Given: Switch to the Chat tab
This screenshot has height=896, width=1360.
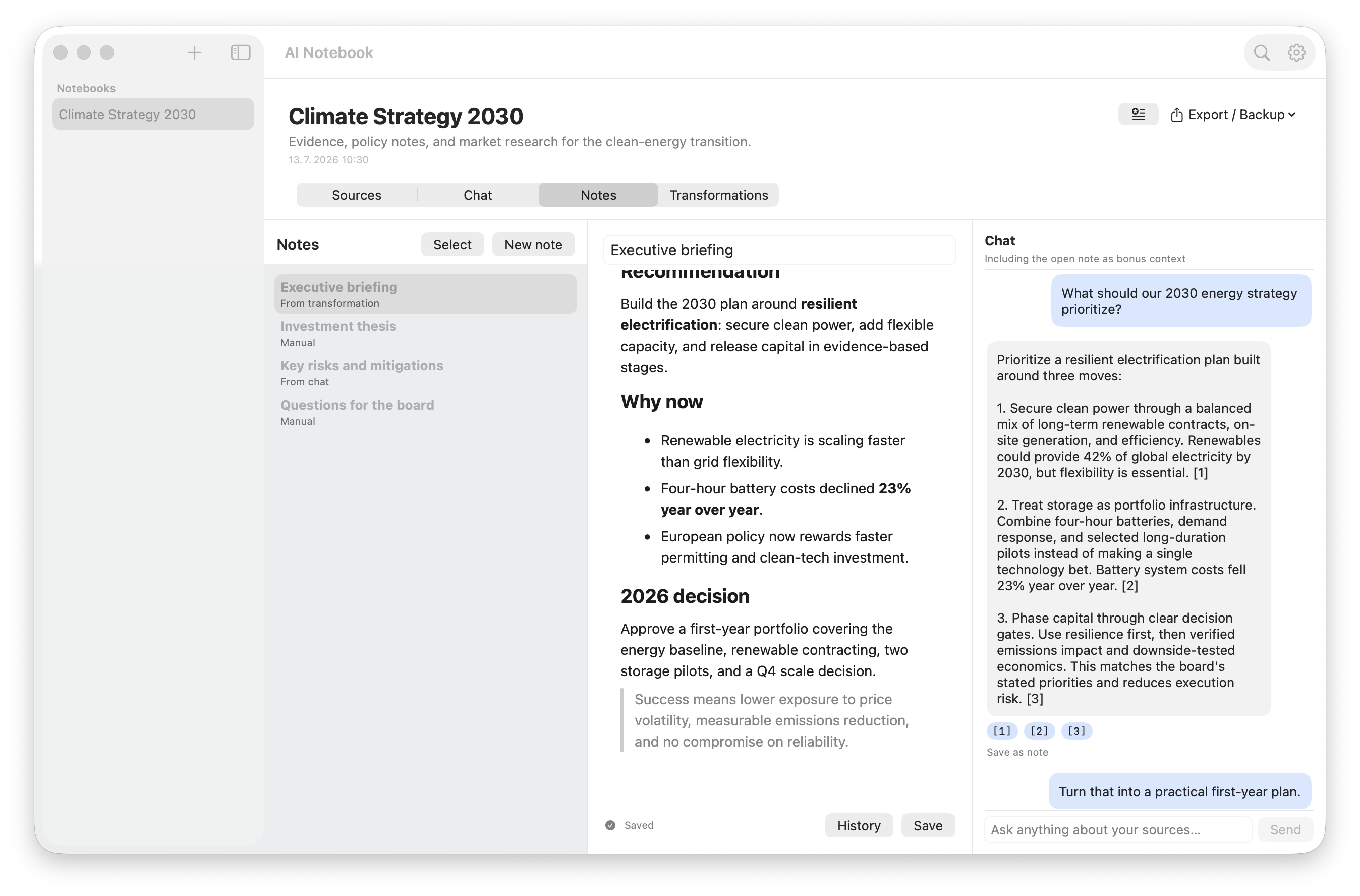Looking at the screenshot, I should [x=478, y=195].
